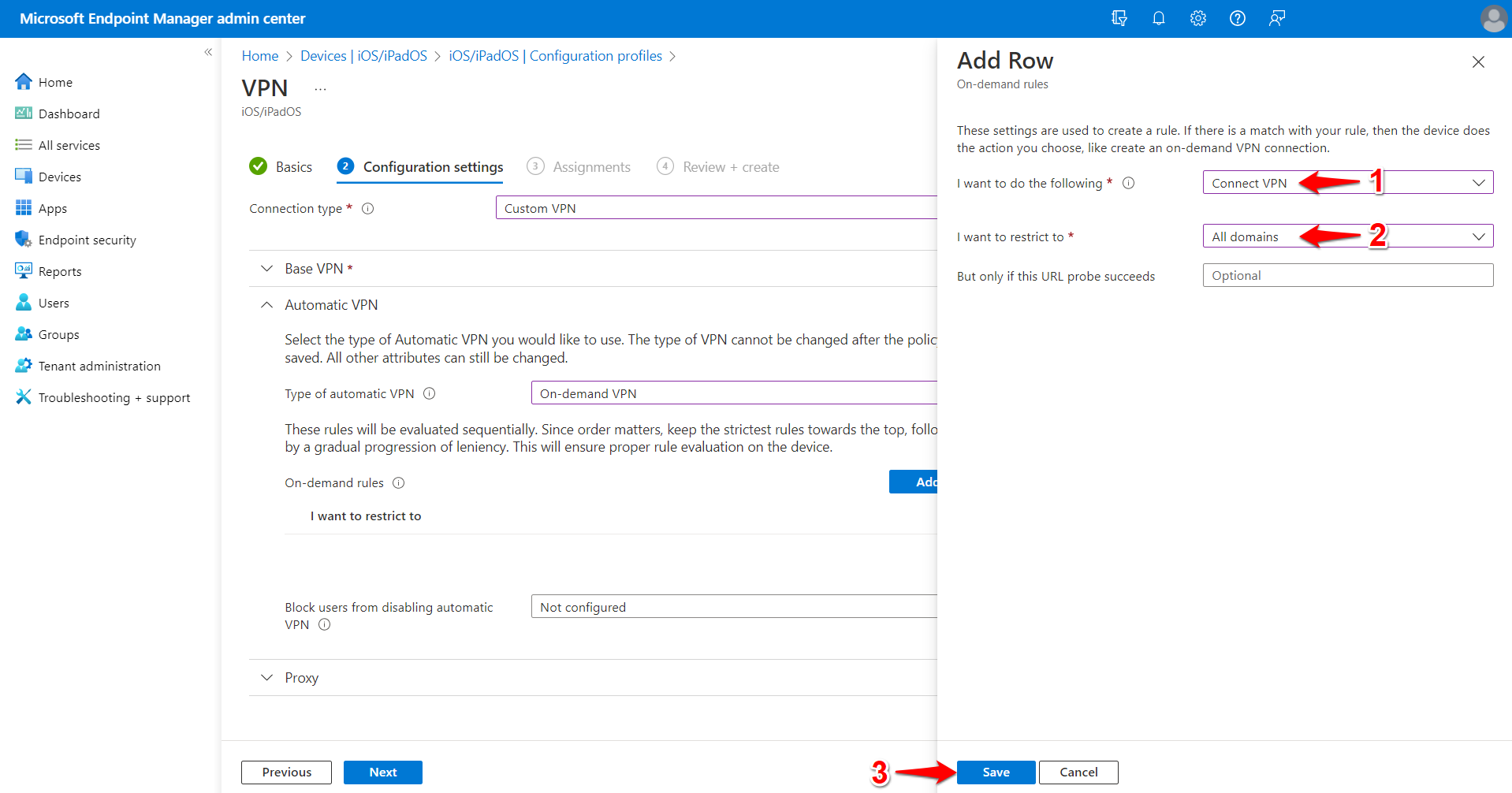Open Tenant administration in sidebar
Image resolution: width=1512 pixels, height=793 pixels.
pos(99,366)
